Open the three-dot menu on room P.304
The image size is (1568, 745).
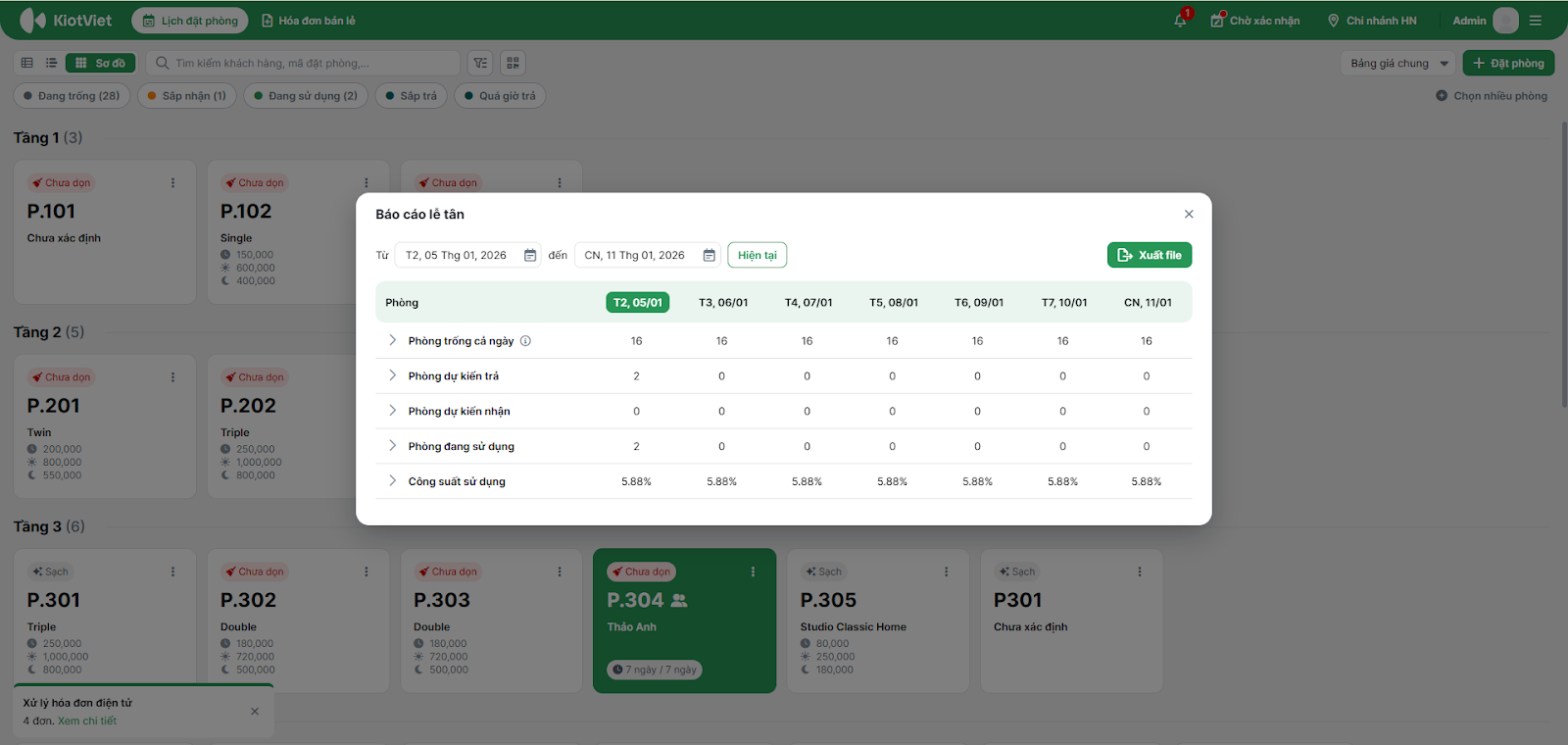click(753, 571)
